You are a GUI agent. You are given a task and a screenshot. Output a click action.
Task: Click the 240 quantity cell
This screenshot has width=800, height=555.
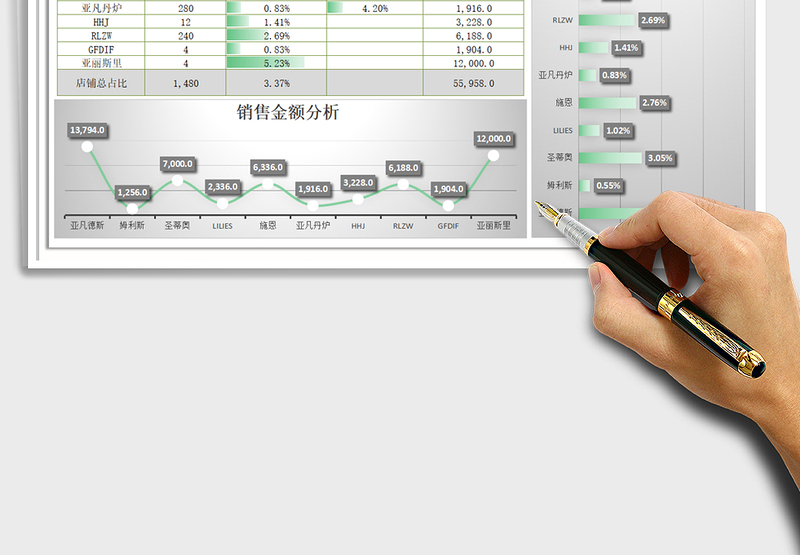click(185, 36)
